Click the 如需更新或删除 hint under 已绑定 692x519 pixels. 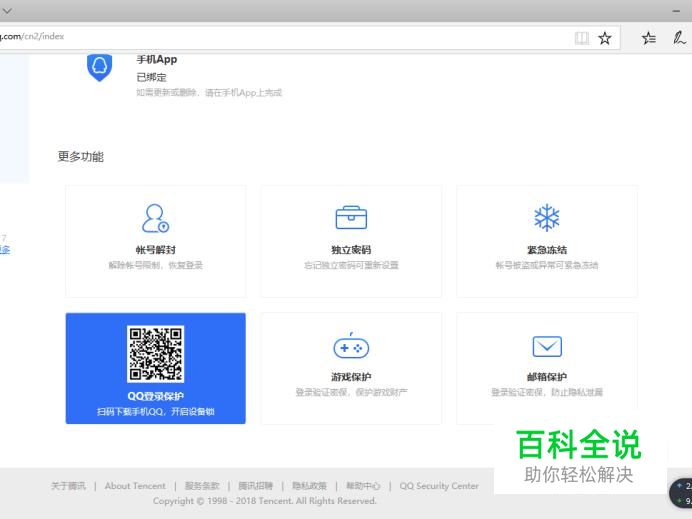coord(209,93)
